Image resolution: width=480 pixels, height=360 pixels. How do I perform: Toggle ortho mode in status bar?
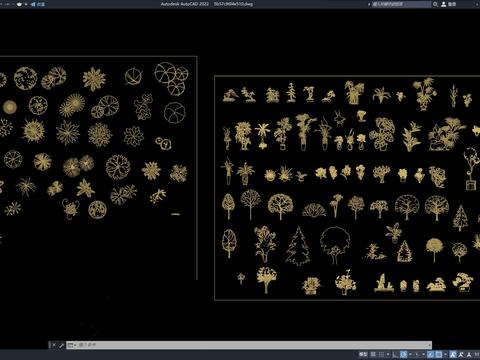point(395,354)
